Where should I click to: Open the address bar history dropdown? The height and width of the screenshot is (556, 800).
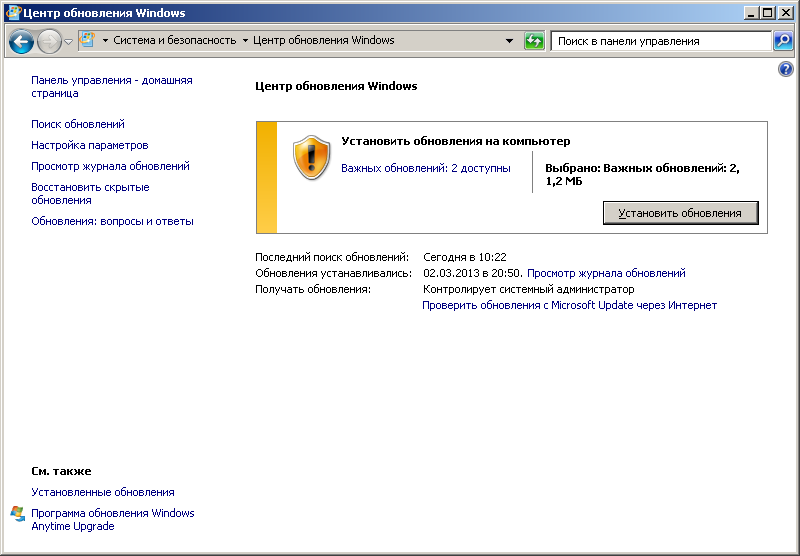(x=509, y=41)
